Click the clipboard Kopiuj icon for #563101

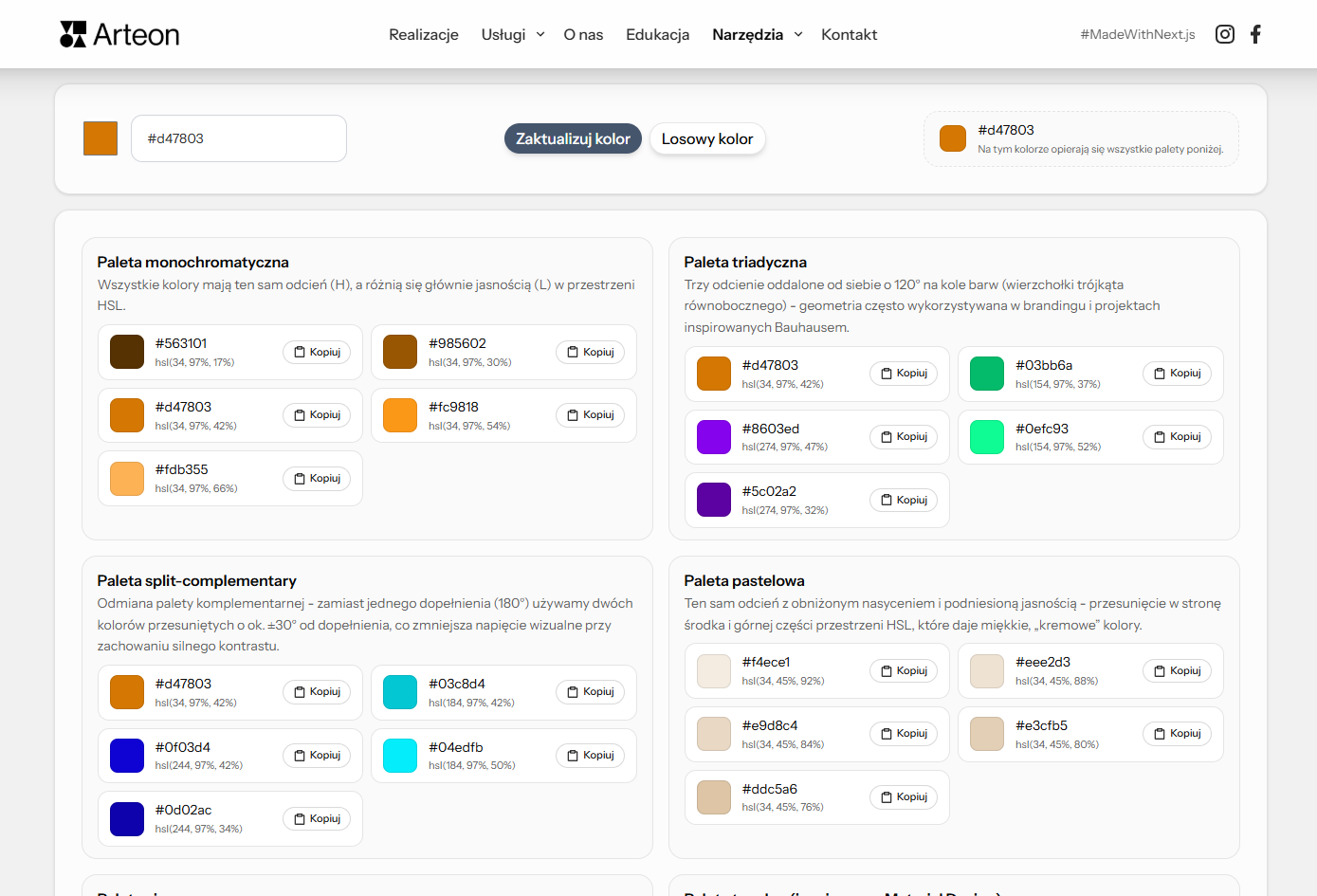click(x=302, y=352)
